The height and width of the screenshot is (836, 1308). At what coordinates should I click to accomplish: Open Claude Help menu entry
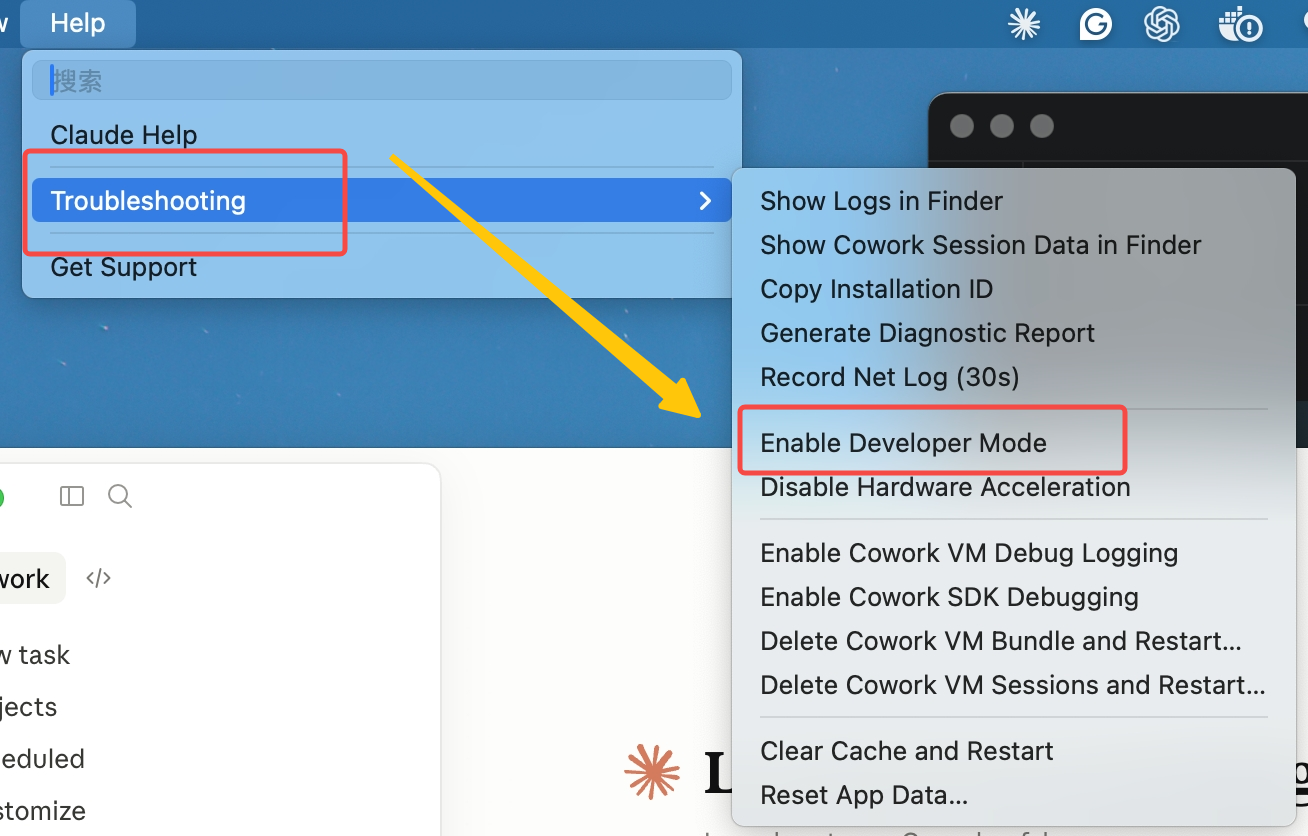pos(123,134)
